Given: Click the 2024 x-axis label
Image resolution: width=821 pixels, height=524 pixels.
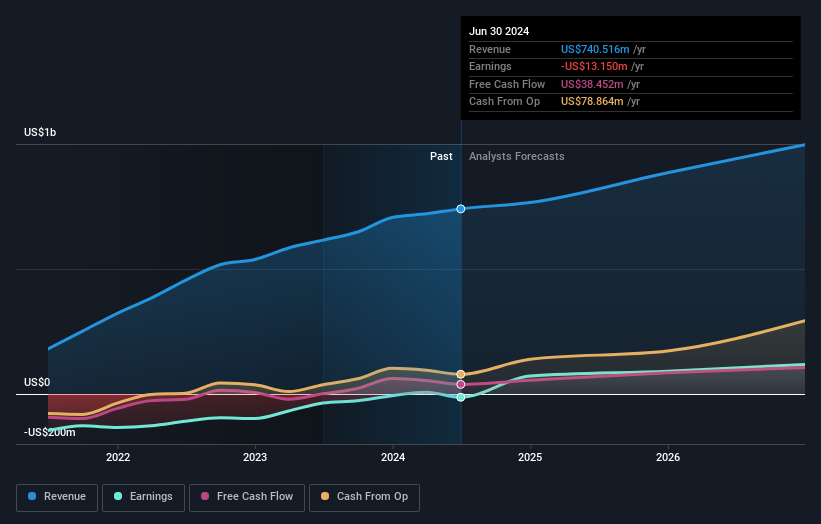Looking at the screenshot, I should pyautogui.click(x=393, y=457).
